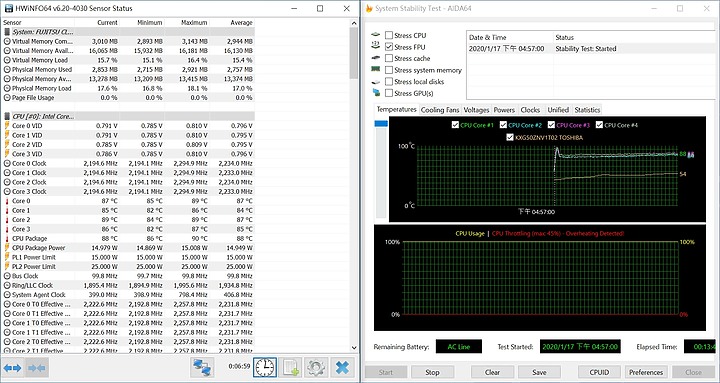
Task: Select the System Agent Clock sensor row
Action: pos(128,295)
